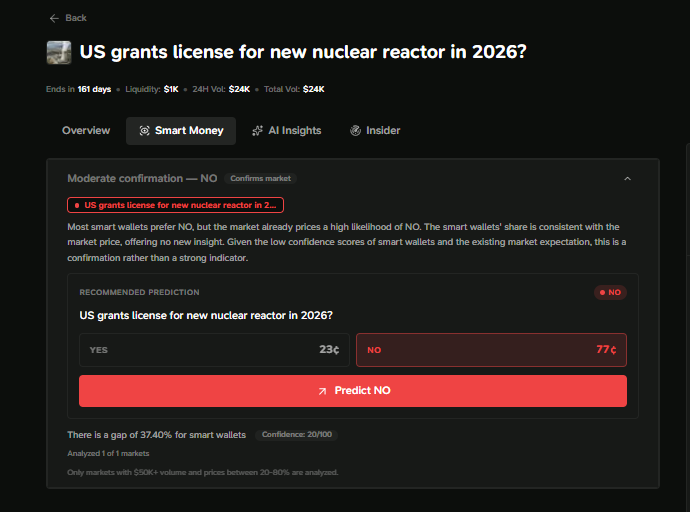This screenshot has width=690, height=512.
Task: Collapse the Moderate confirmation panel chevron
Action: click(x=628, y=179)
